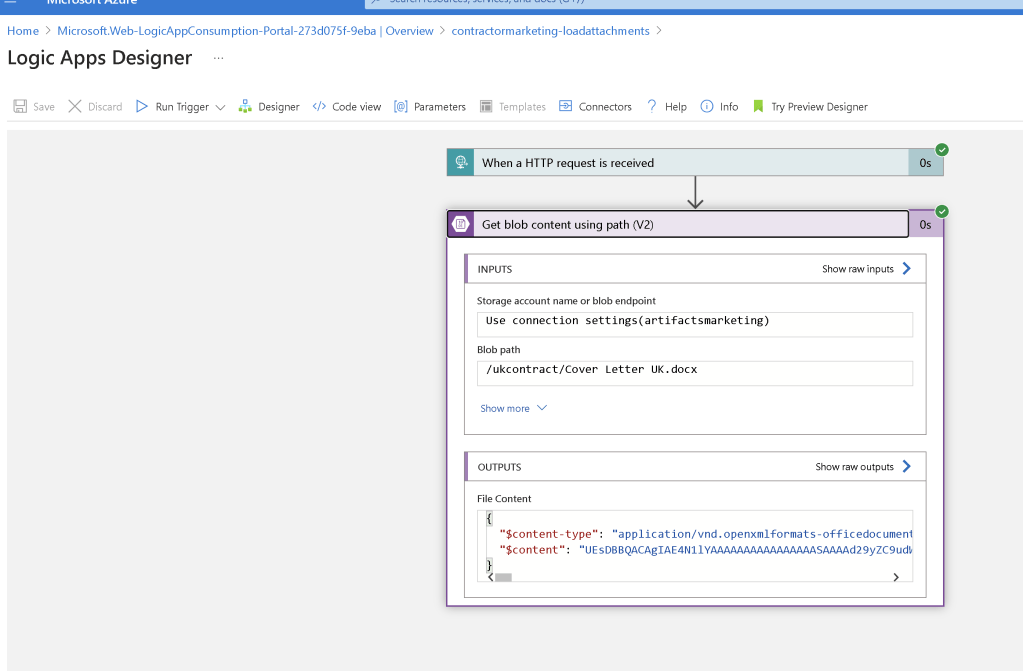This screenshot has width=1023, height=671.
Task: Click the Discard X icon
Action: [75, 106]
